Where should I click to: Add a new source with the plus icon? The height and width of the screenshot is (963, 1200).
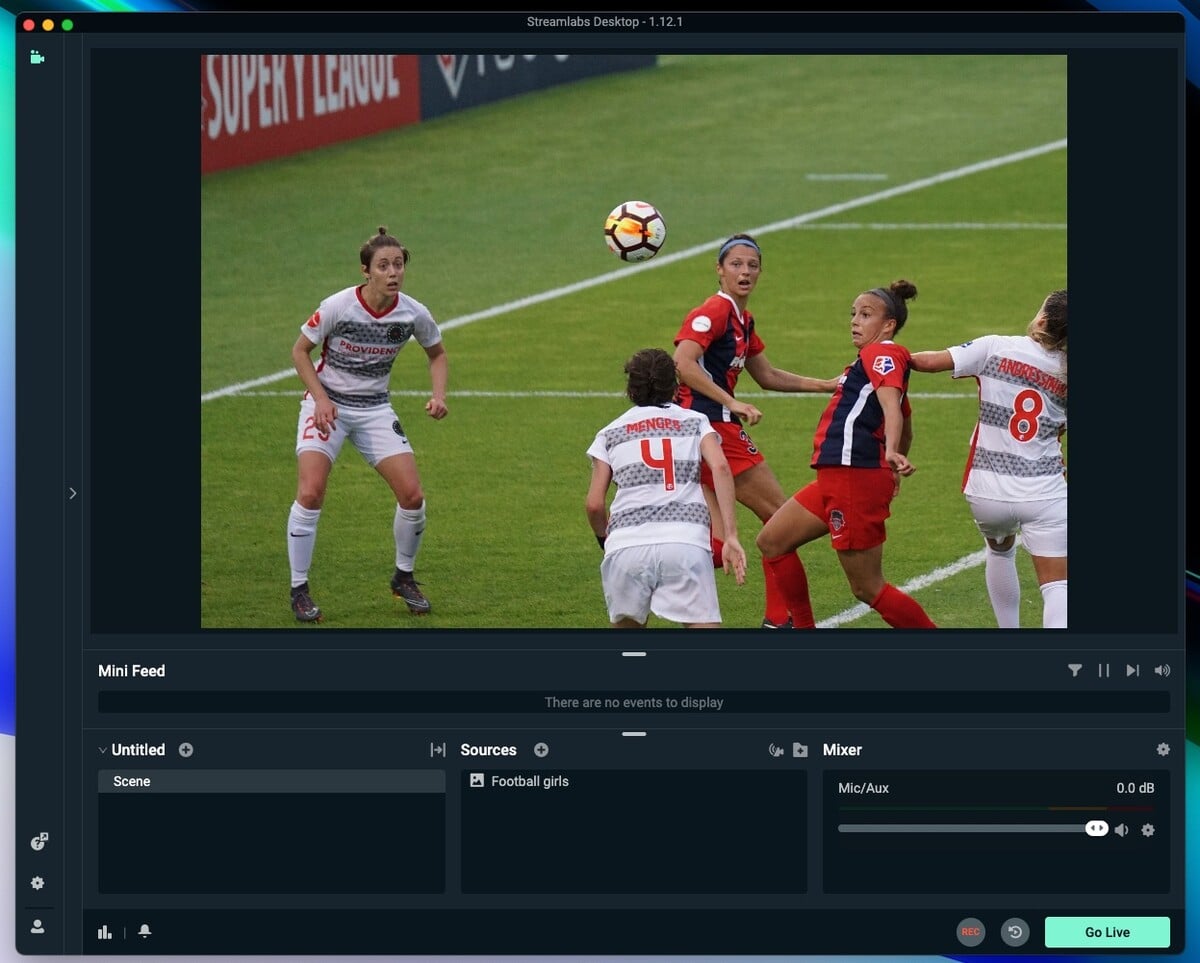[540, 749]
